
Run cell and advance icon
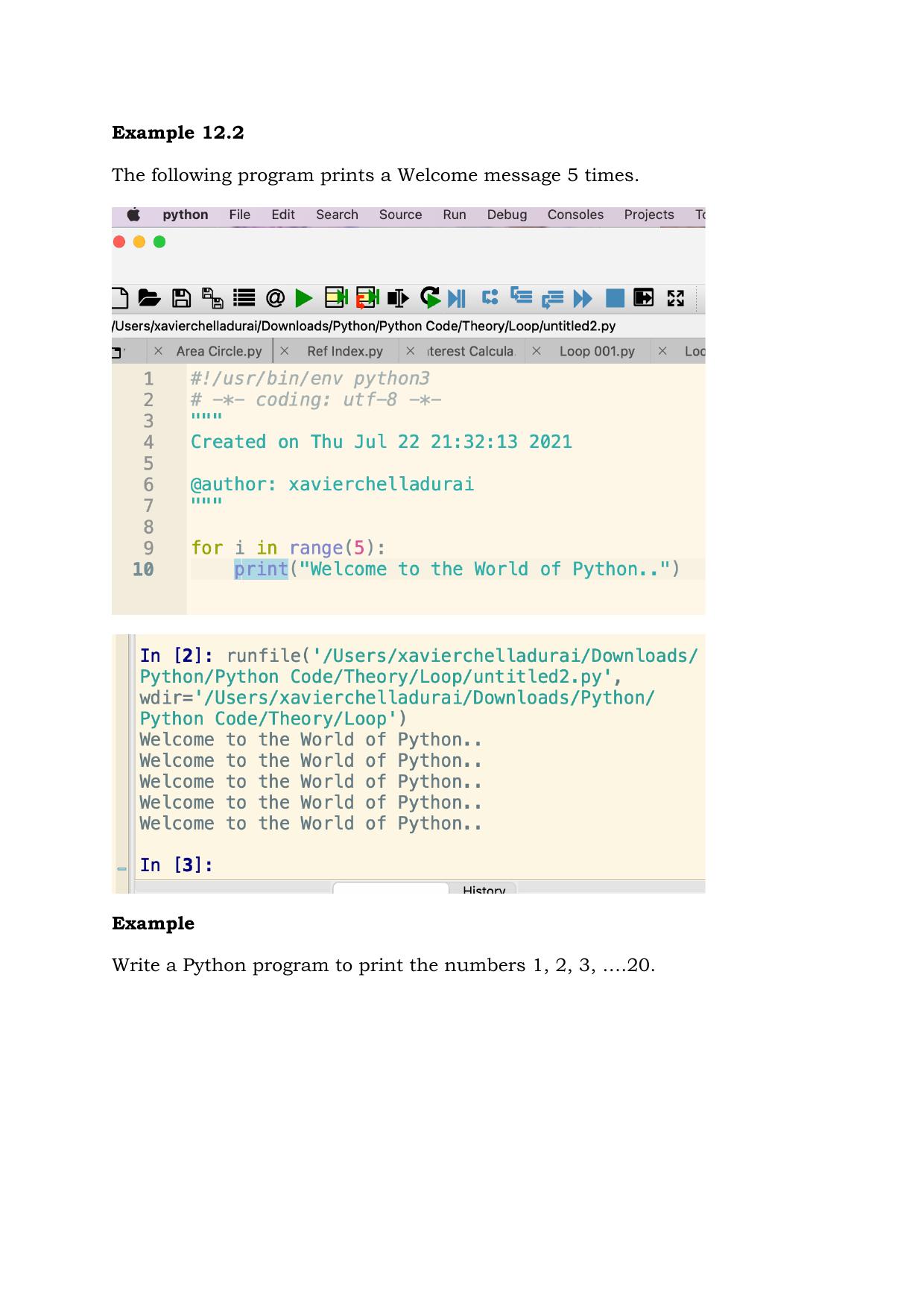[367, 299]
